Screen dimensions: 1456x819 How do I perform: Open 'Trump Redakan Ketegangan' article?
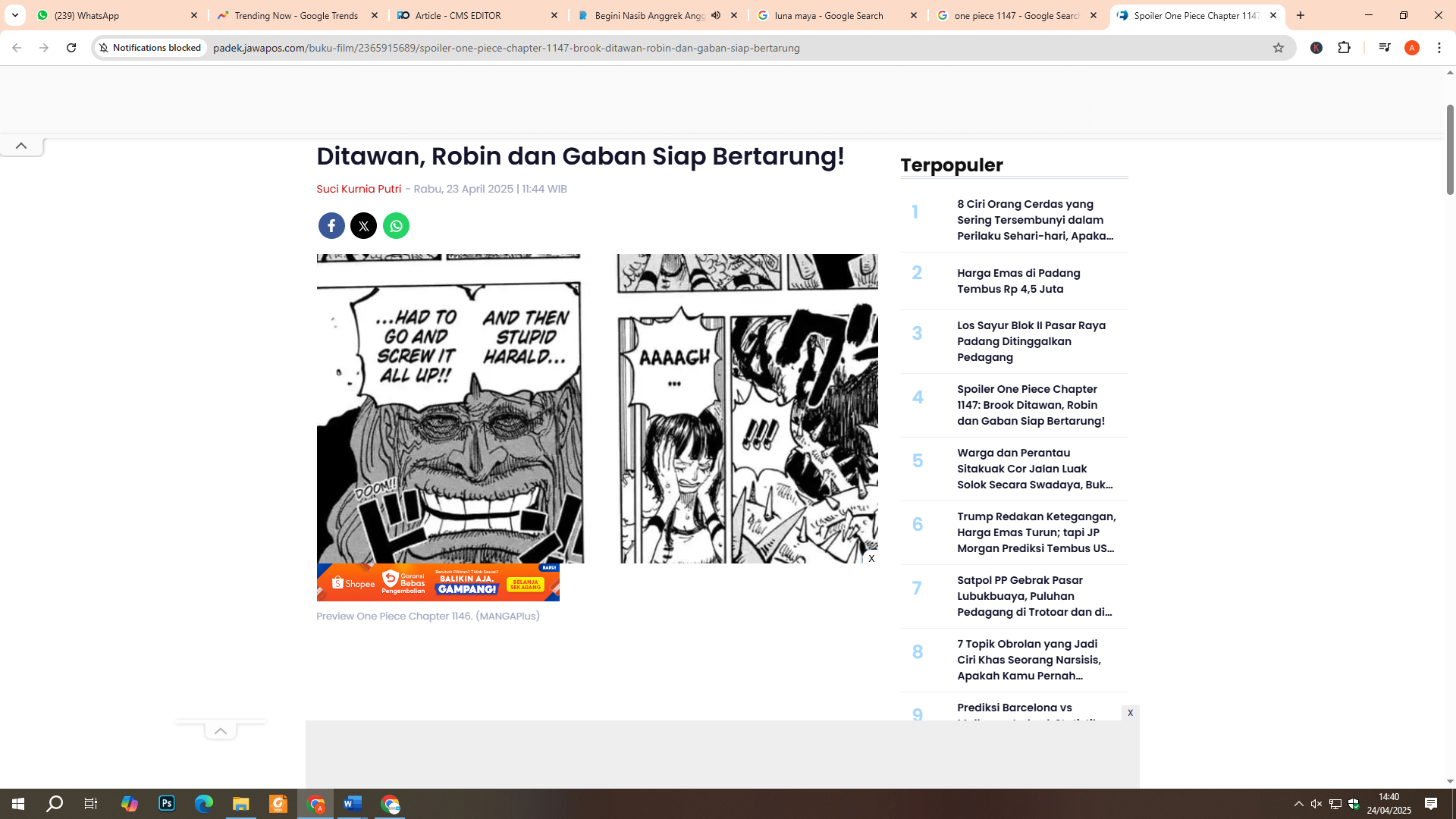pos(1037,532)
